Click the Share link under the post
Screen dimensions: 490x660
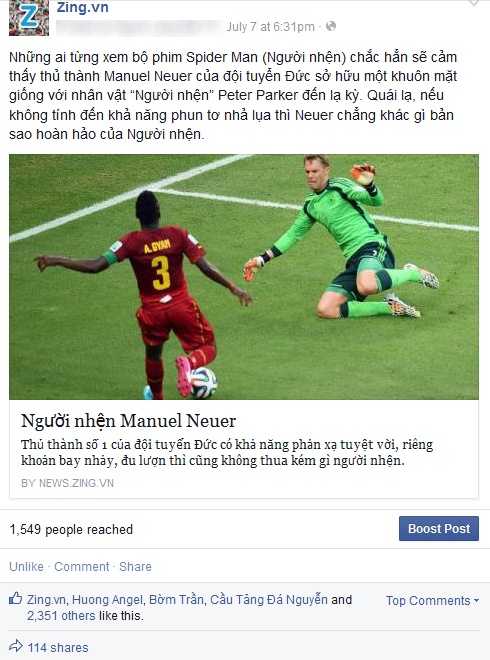point(135,567)
